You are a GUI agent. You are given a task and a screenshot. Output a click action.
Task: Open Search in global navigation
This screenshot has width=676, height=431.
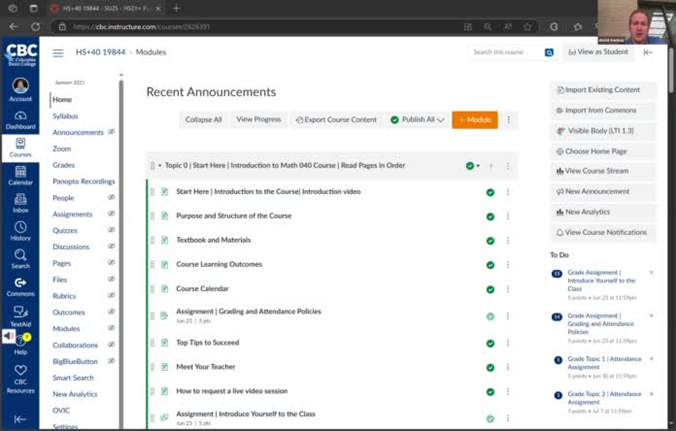pos(20,259)
